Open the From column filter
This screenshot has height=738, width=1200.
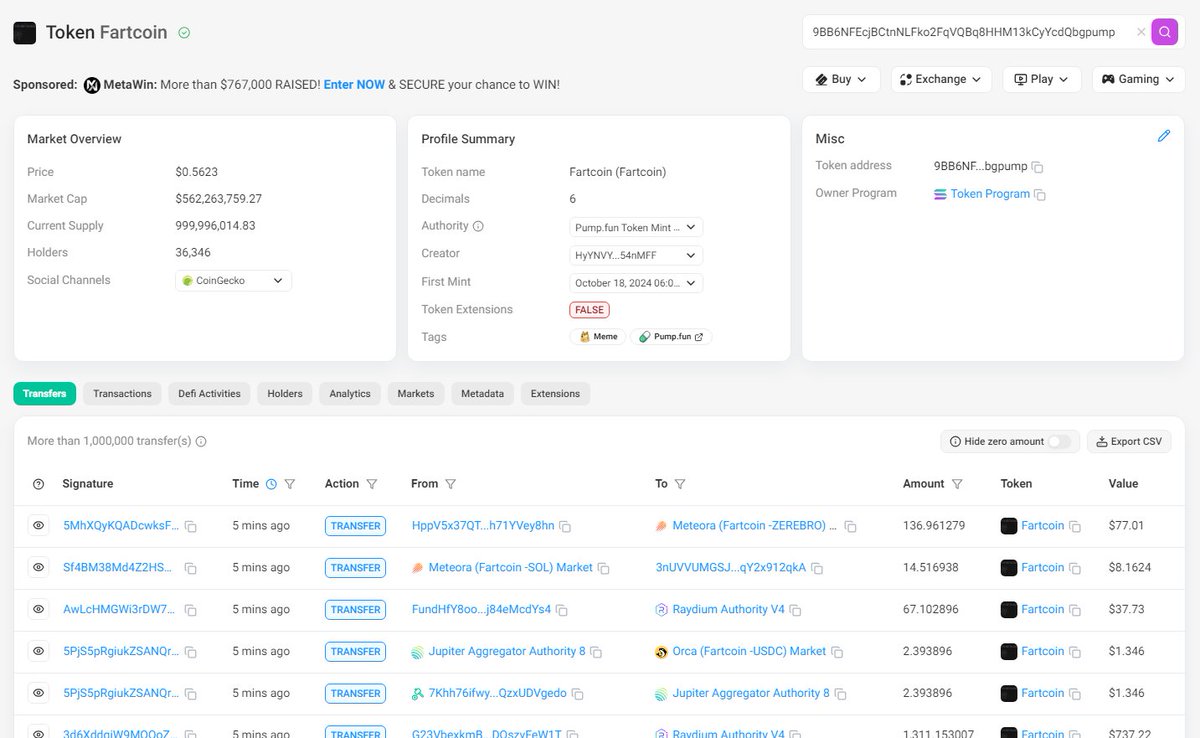click(x=450, y=484)
